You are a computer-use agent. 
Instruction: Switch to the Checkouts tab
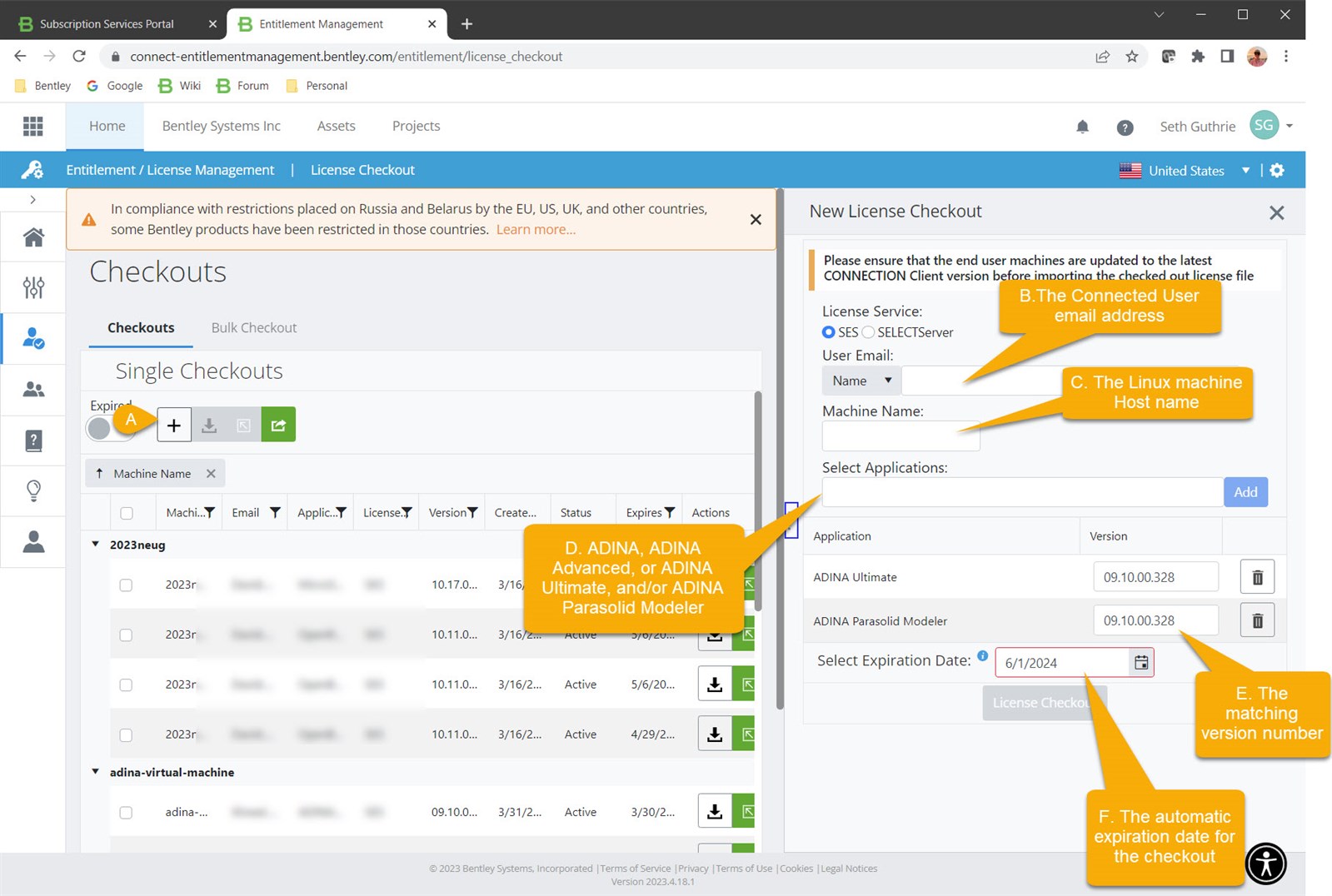(141, 328)
